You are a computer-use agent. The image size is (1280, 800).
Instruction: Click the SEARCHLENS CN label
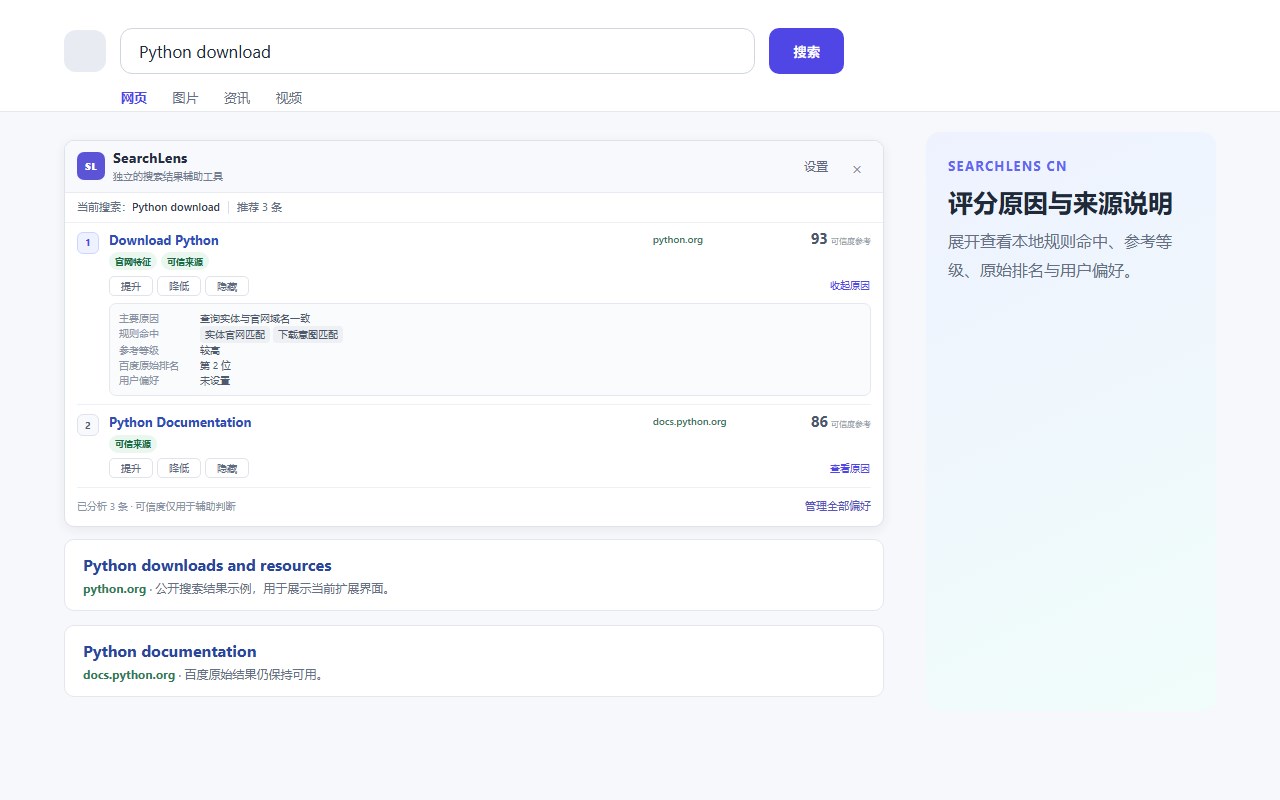[x=1007, y=166]
